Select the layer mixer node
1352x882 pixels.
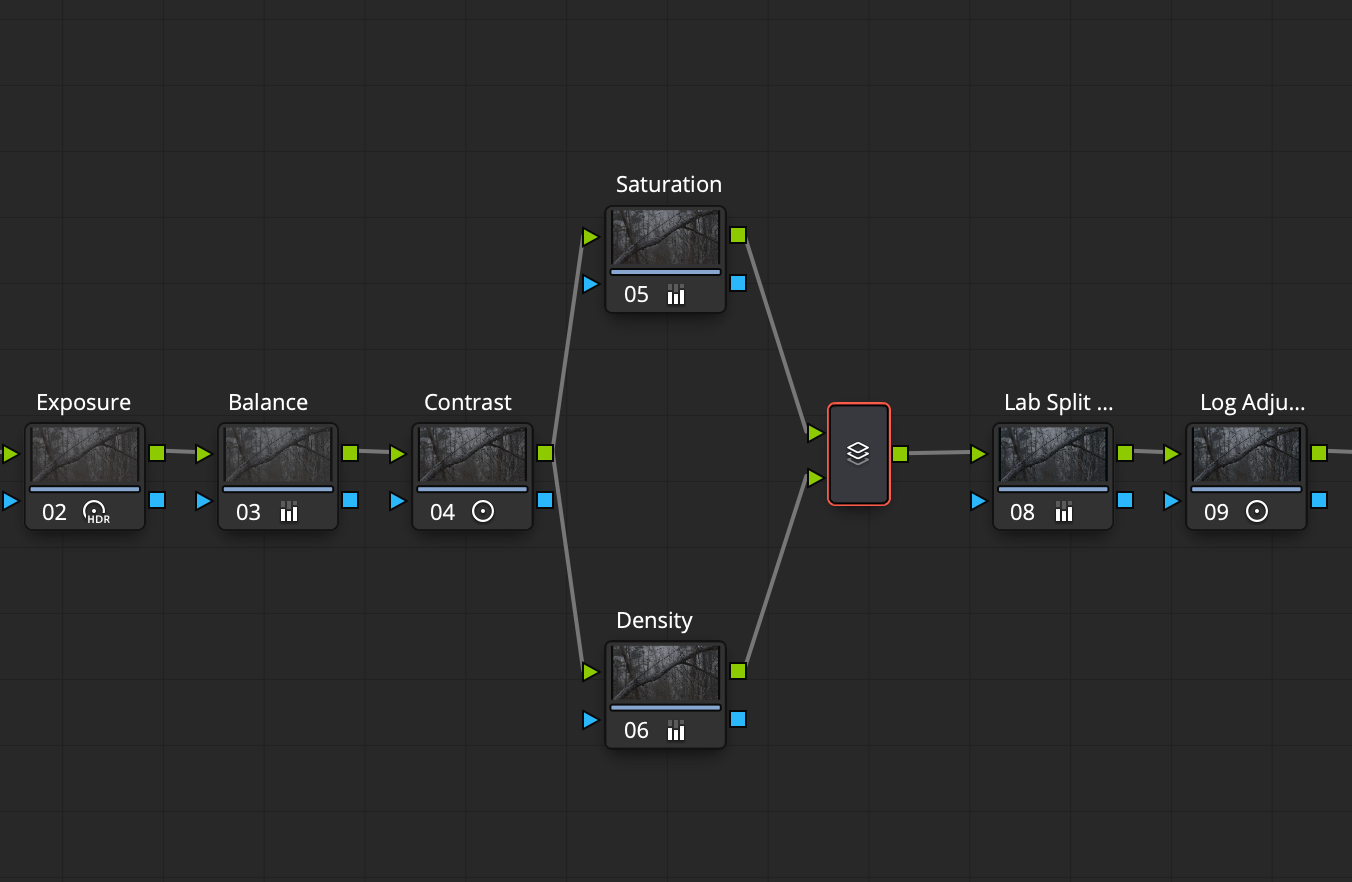coord(859,454)
